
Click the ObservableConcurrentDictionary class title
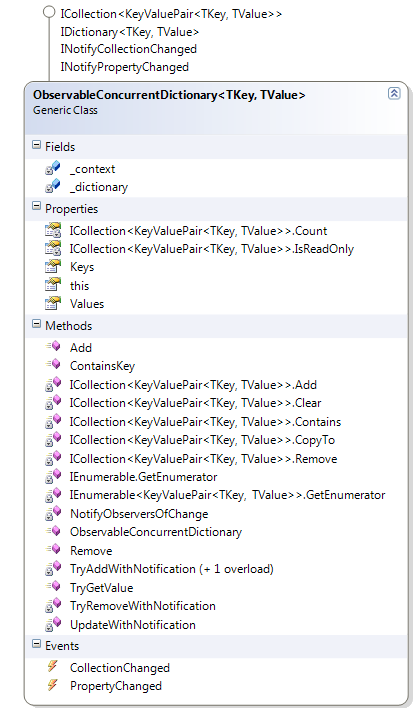pos(169,95)
